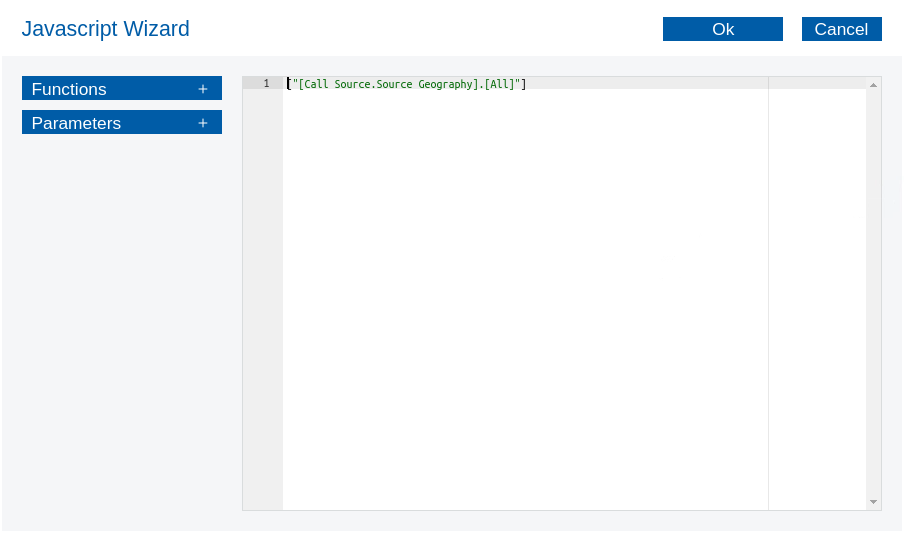The width and height of the screenshot is (904, 534).
Task: Expand Functions with its plus icon
Action: [x=203, y=89]
